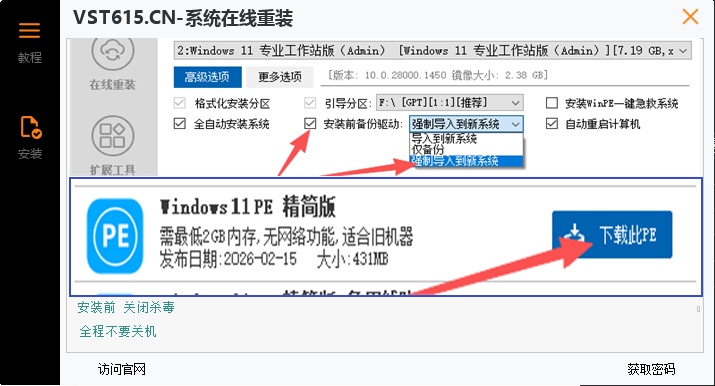This screenshot has height=386, width=715.
Task: Click the 安装前 关闭杀毒 notice text
Action: point(126,308)
